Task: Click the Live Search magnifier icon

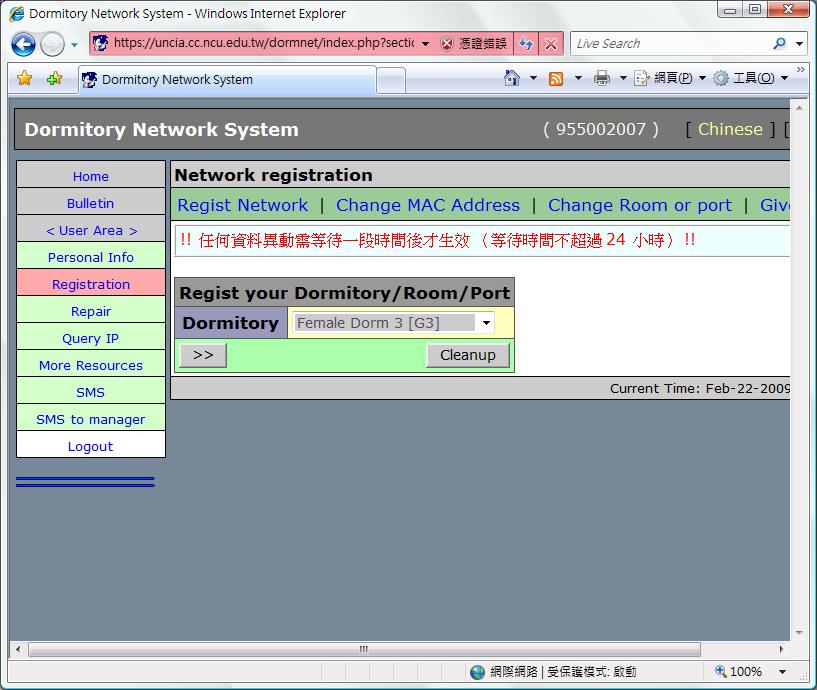Action: pyautogui.click(x=780, y=44)
